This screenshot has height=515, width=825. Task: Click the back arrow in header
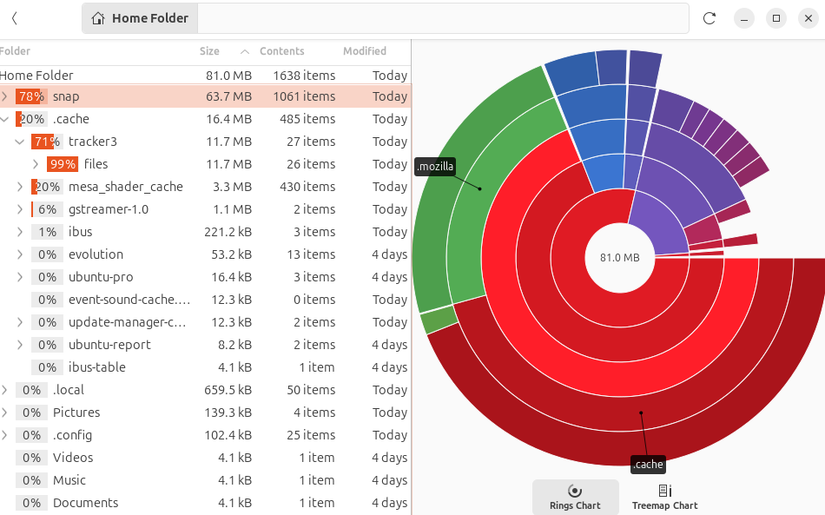[x=14, y=18]
